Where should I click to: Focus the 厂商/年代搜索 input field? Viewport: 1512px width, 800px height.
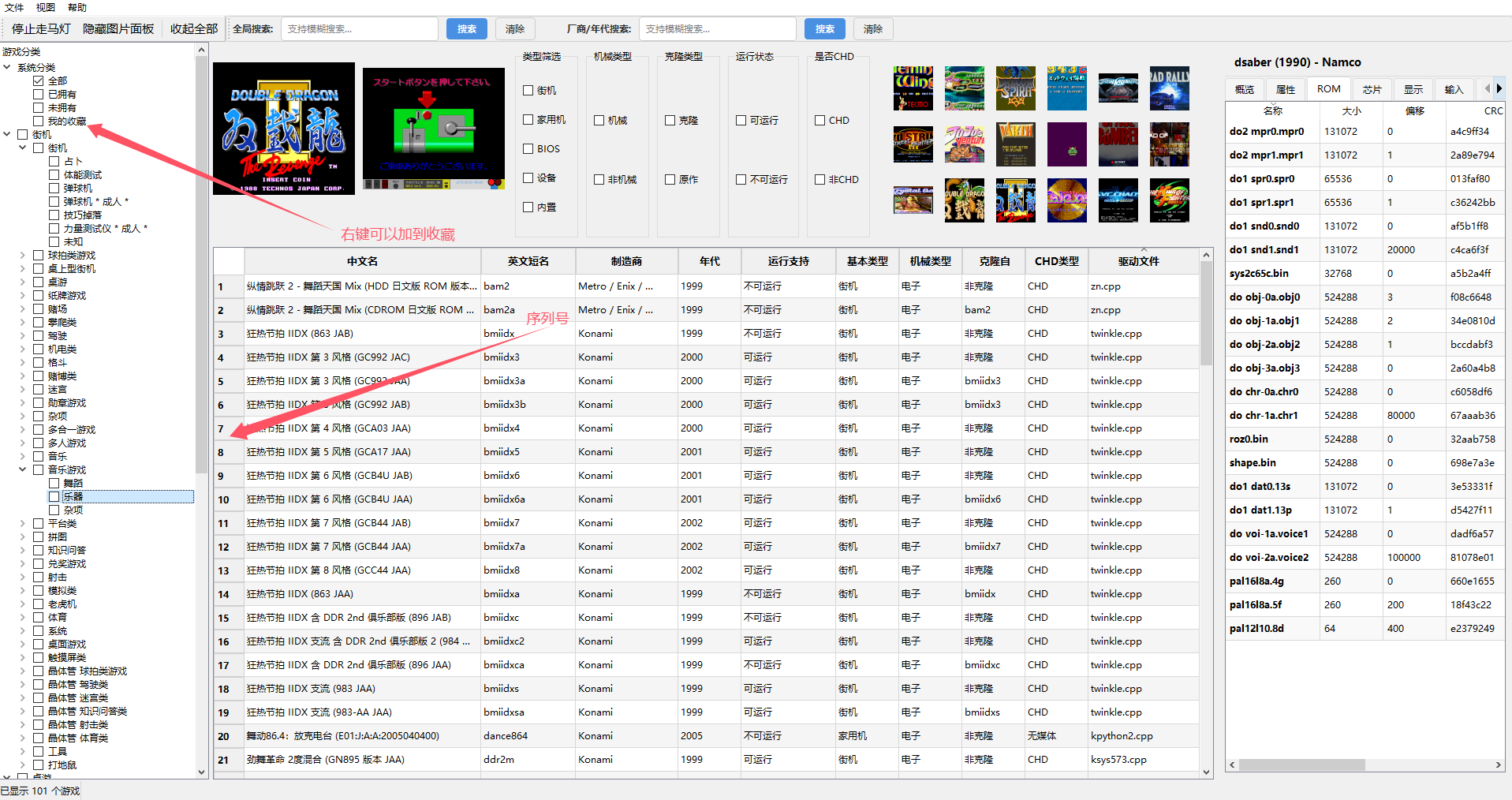click(x=717, y=29)
